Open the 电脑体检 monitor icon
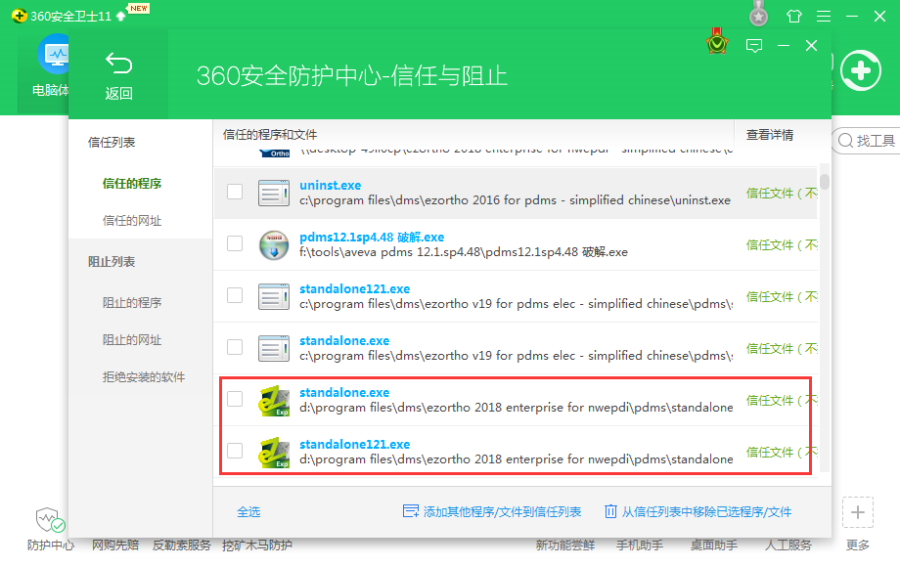 click(53, 55)
